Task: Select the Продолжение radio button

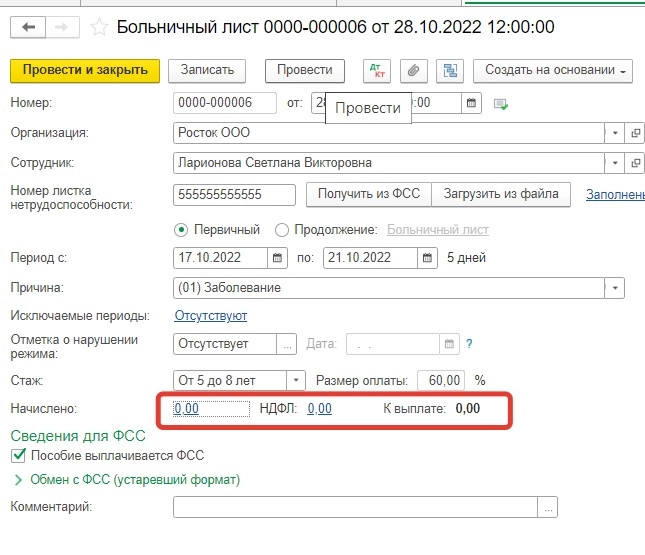Action: [281, 230]
